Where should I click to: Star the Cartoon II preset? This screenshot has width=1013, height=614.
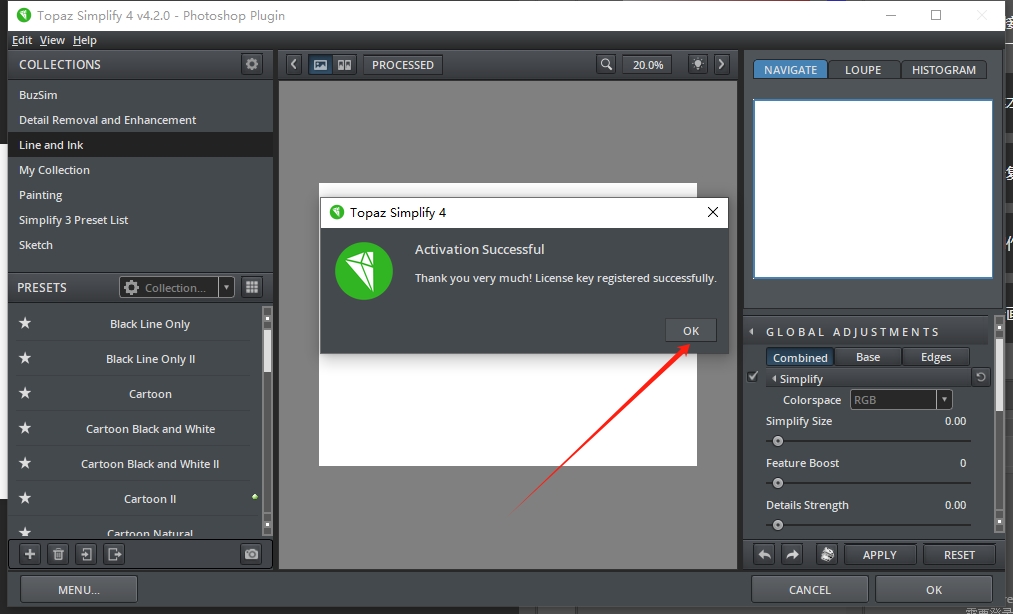(x=25, y=498)
